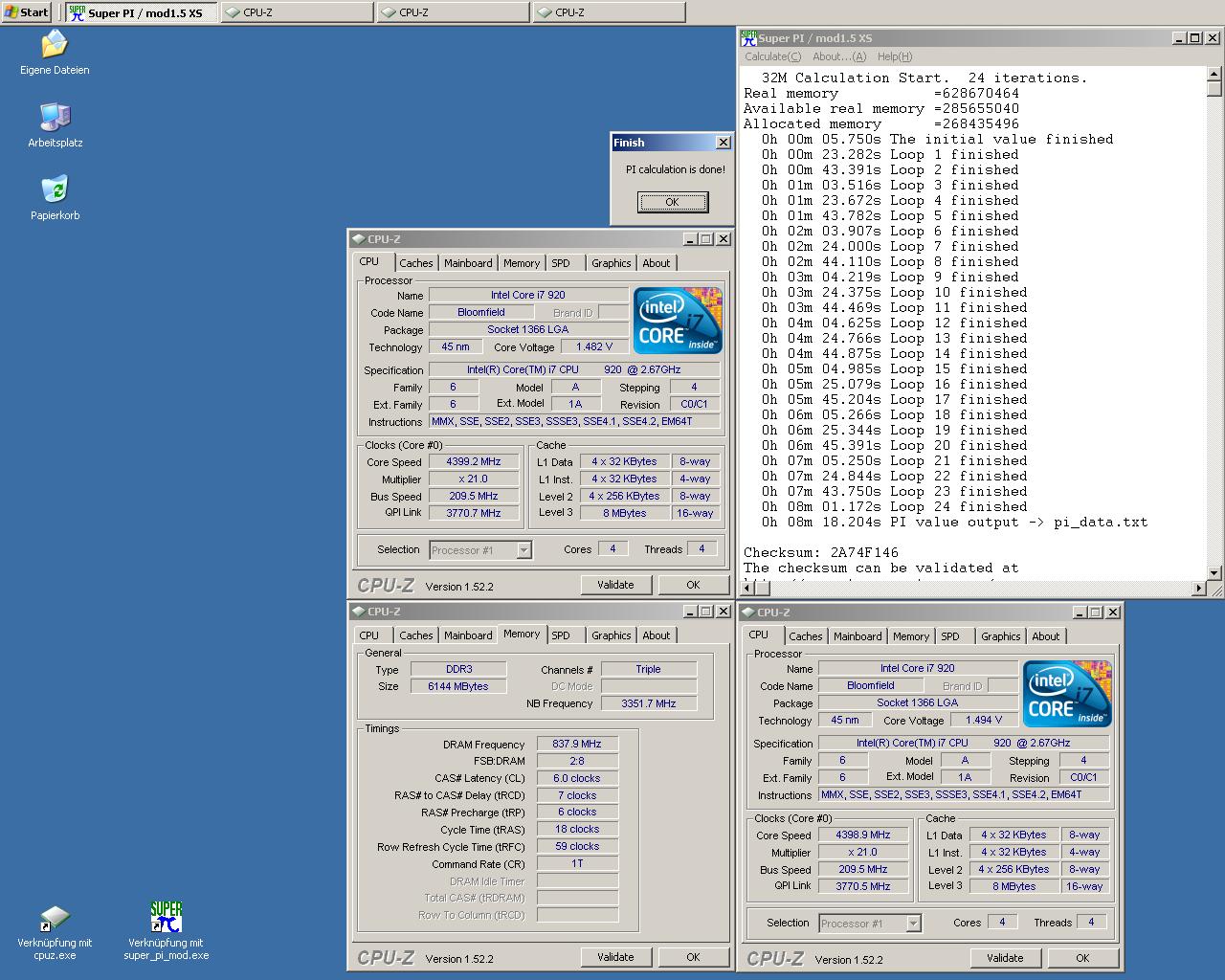Click Validate in the top CPU-Z window
1225x980 pixels.
615,585
